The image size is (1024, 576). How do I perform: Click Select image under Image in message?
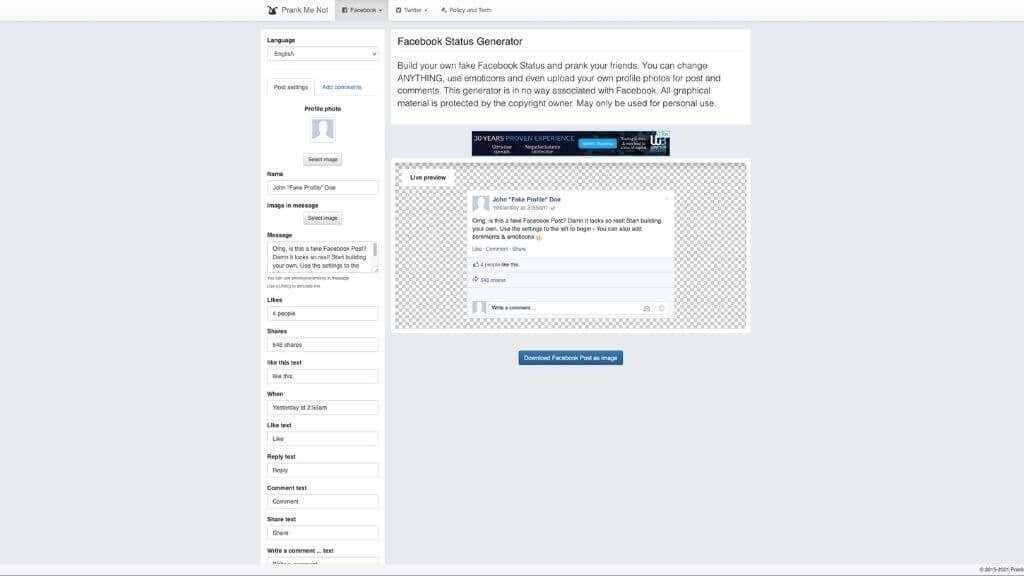(322, 218)
